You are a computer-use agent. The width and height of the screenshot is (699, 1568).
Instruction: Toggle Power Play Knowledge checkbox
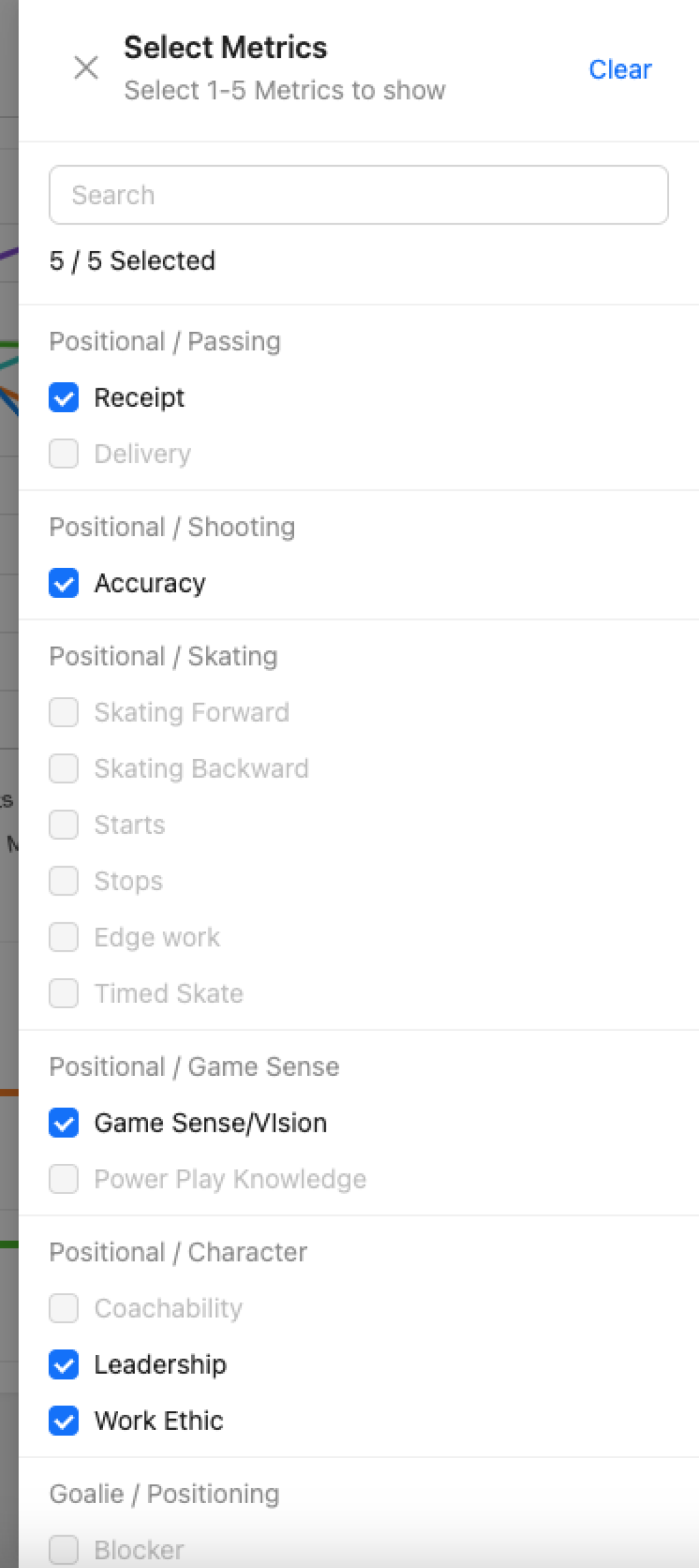tap(63, 1179)
